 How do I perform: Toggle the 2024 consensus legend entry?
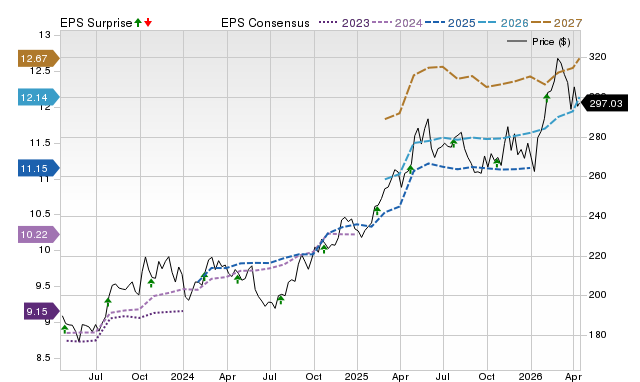[397, 23]
